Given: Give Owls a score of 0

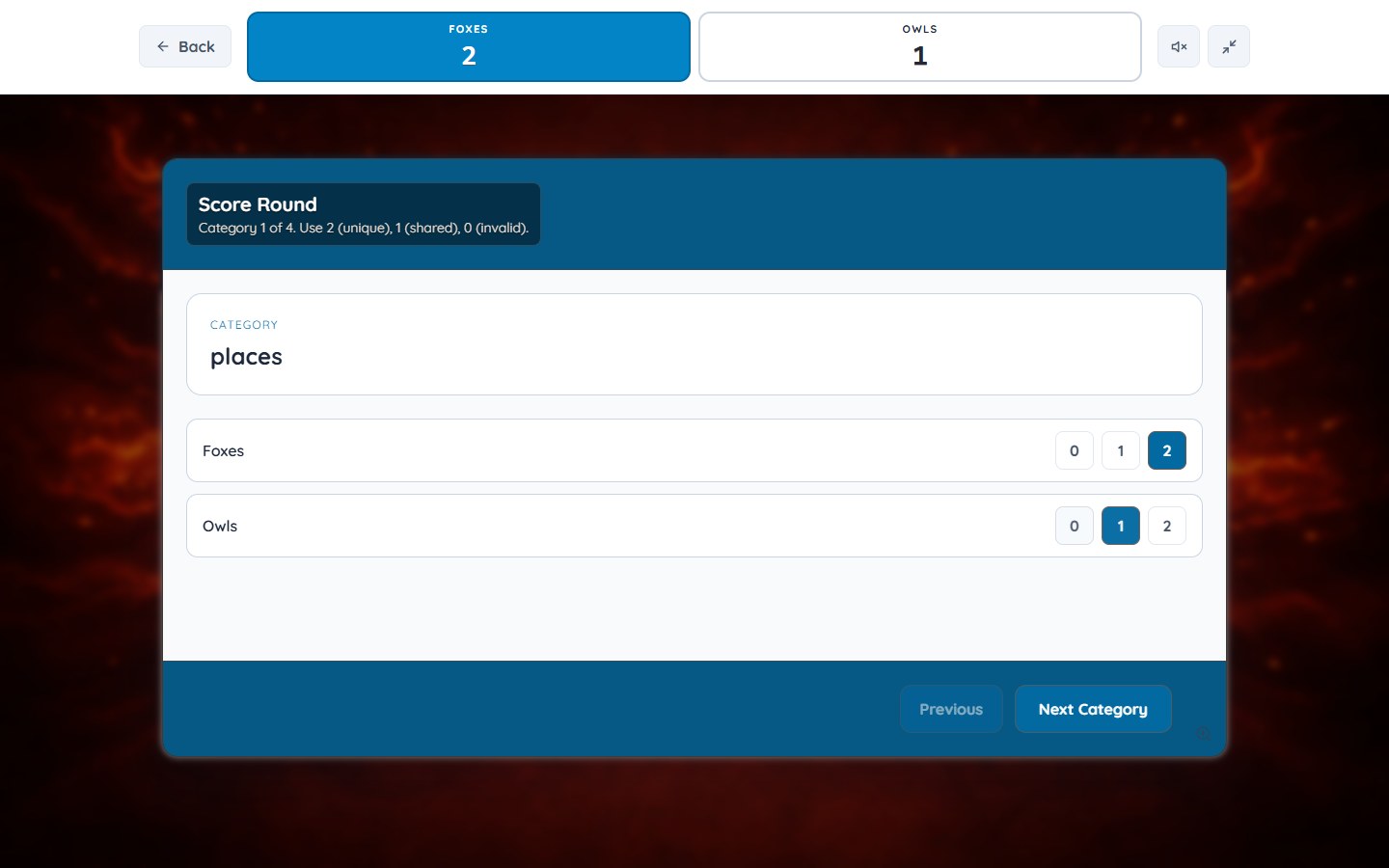Looking at the screenshot, I should point(1075,526).
